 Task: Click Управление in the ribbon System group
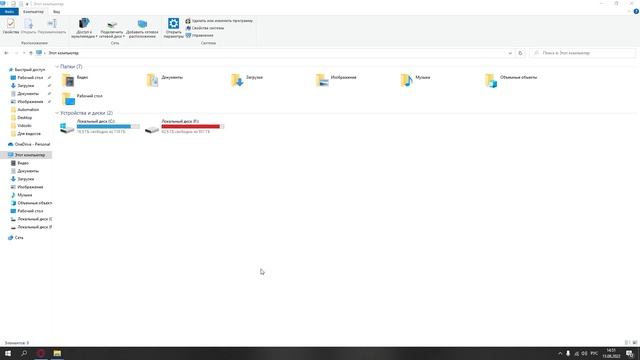point(199,36)
